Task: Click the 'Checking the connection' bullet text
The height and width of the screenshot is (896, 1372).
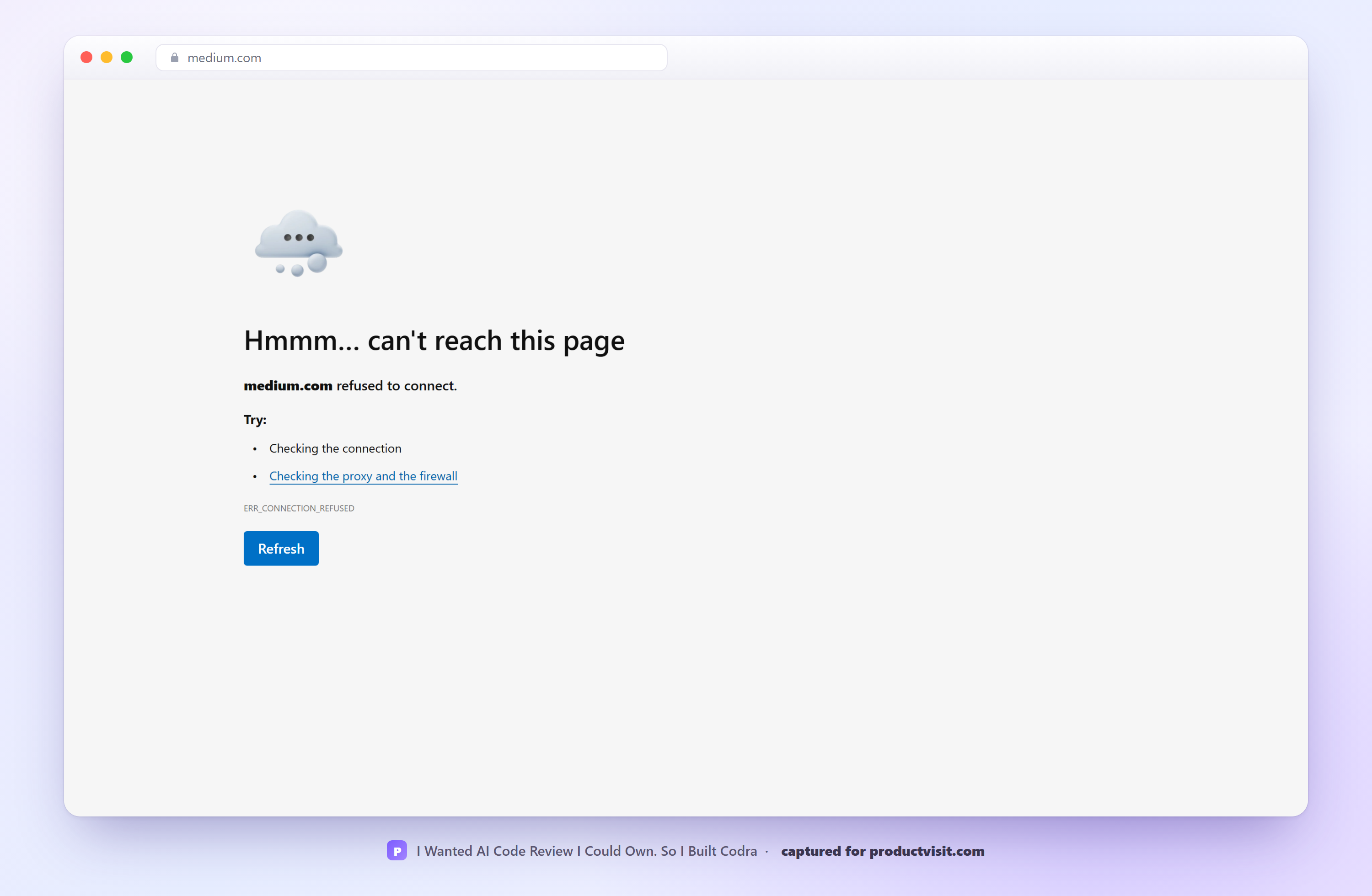Action: 335,448
